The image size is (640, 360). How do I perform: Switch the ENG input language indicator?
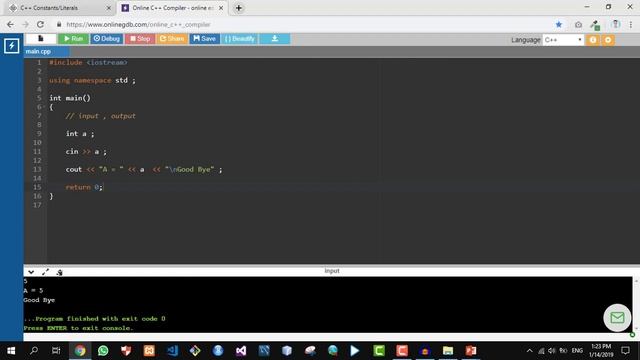pyautogui.click(x=577, y=351)
